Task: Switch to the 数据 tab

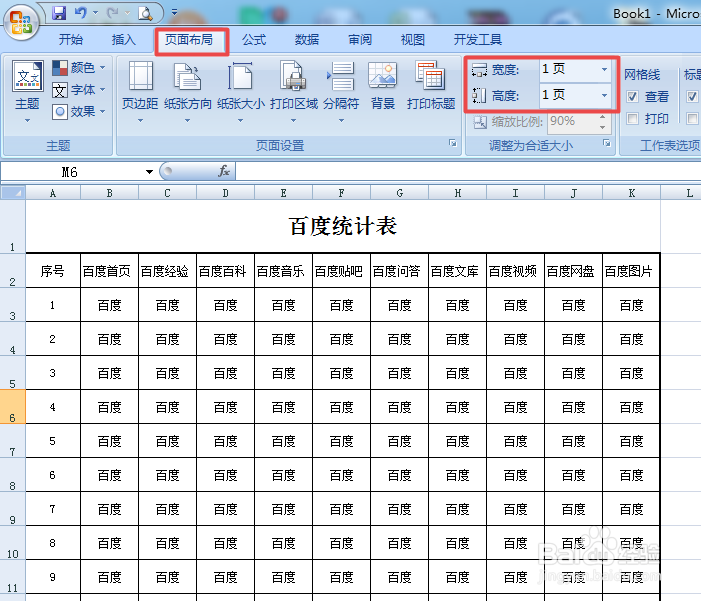Action: (x=307, y=40)
